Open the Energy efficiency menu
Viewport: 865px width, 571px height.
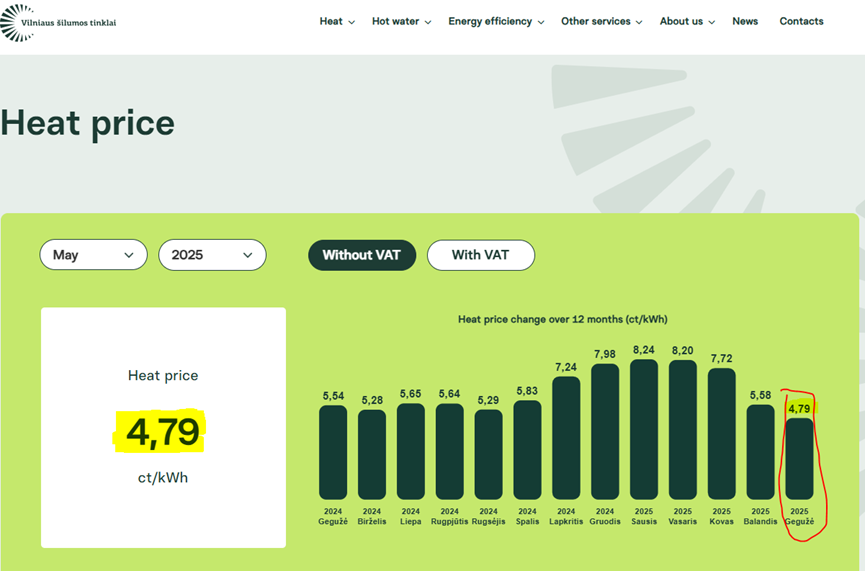[x=496, y=22]
